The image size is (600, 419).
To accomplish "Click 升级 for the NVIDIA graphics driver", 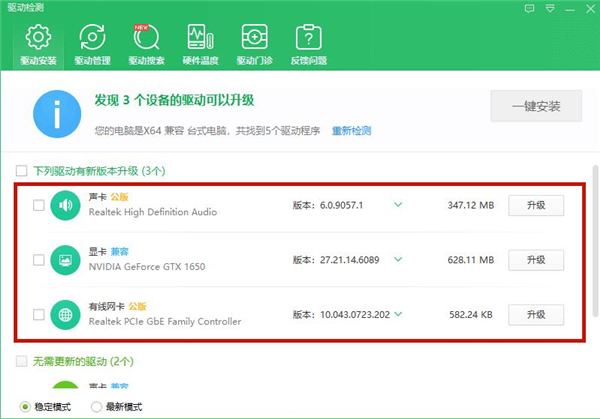I will [537, 260].
